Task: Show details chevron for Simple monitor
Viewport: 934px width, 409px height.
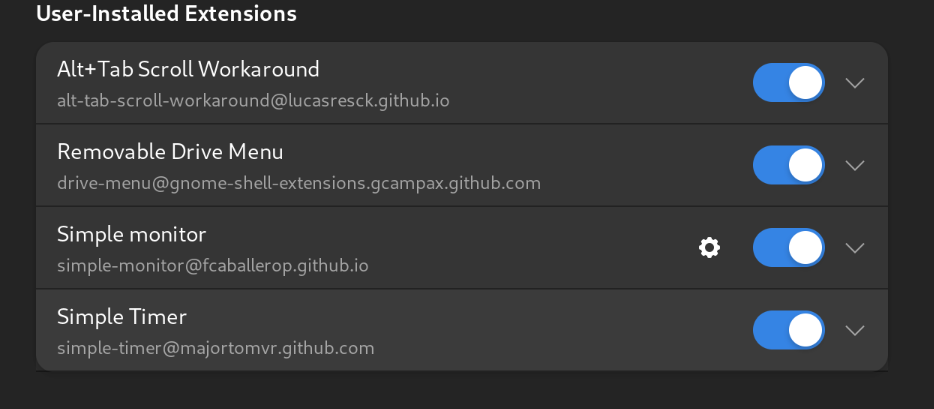Action: coord(854,248)
